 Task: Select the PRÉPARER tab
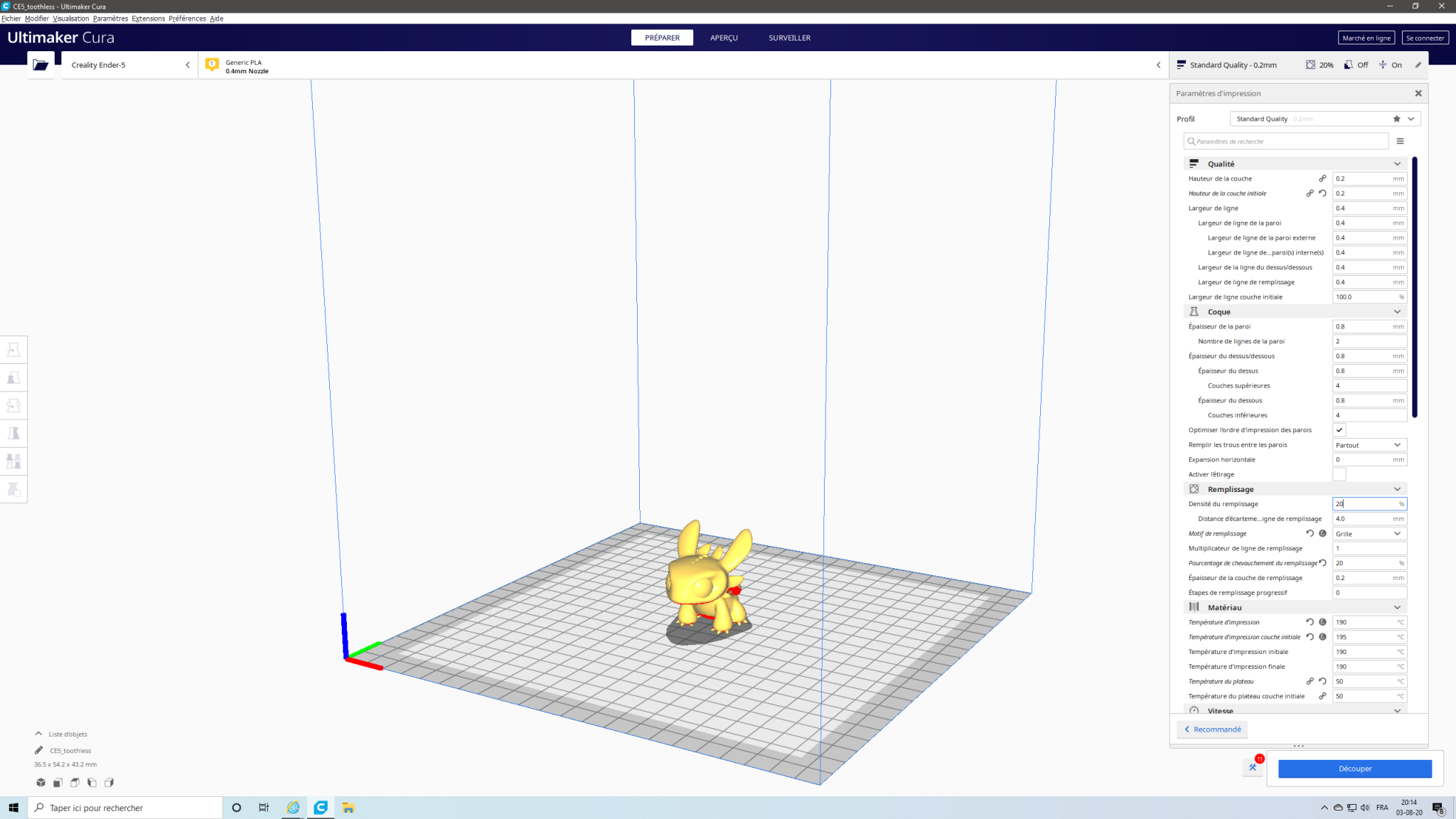pos(662,38)
